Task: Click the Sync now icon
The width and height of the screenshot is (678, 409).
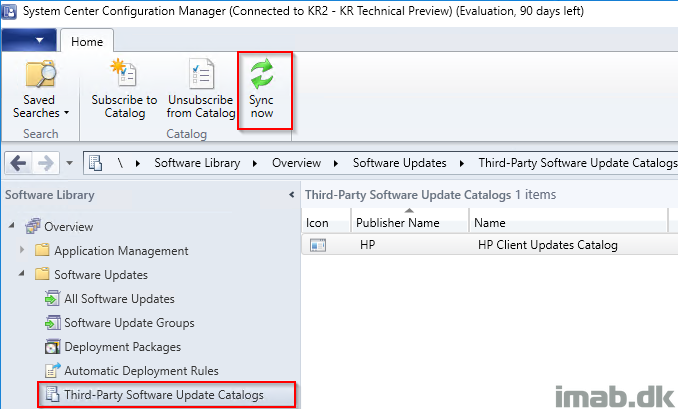Action: [262, 73]
